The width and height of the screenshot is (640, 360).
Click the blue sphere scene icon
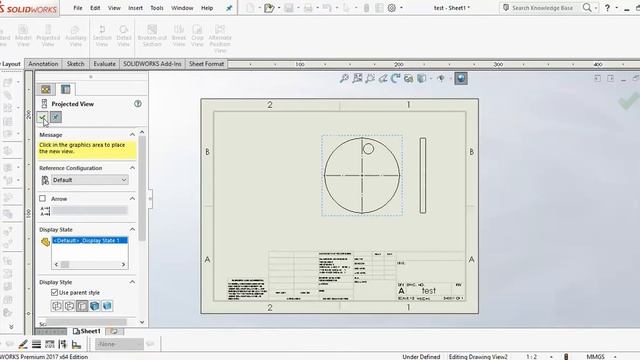pyautogui.click(x=461, y=78)
